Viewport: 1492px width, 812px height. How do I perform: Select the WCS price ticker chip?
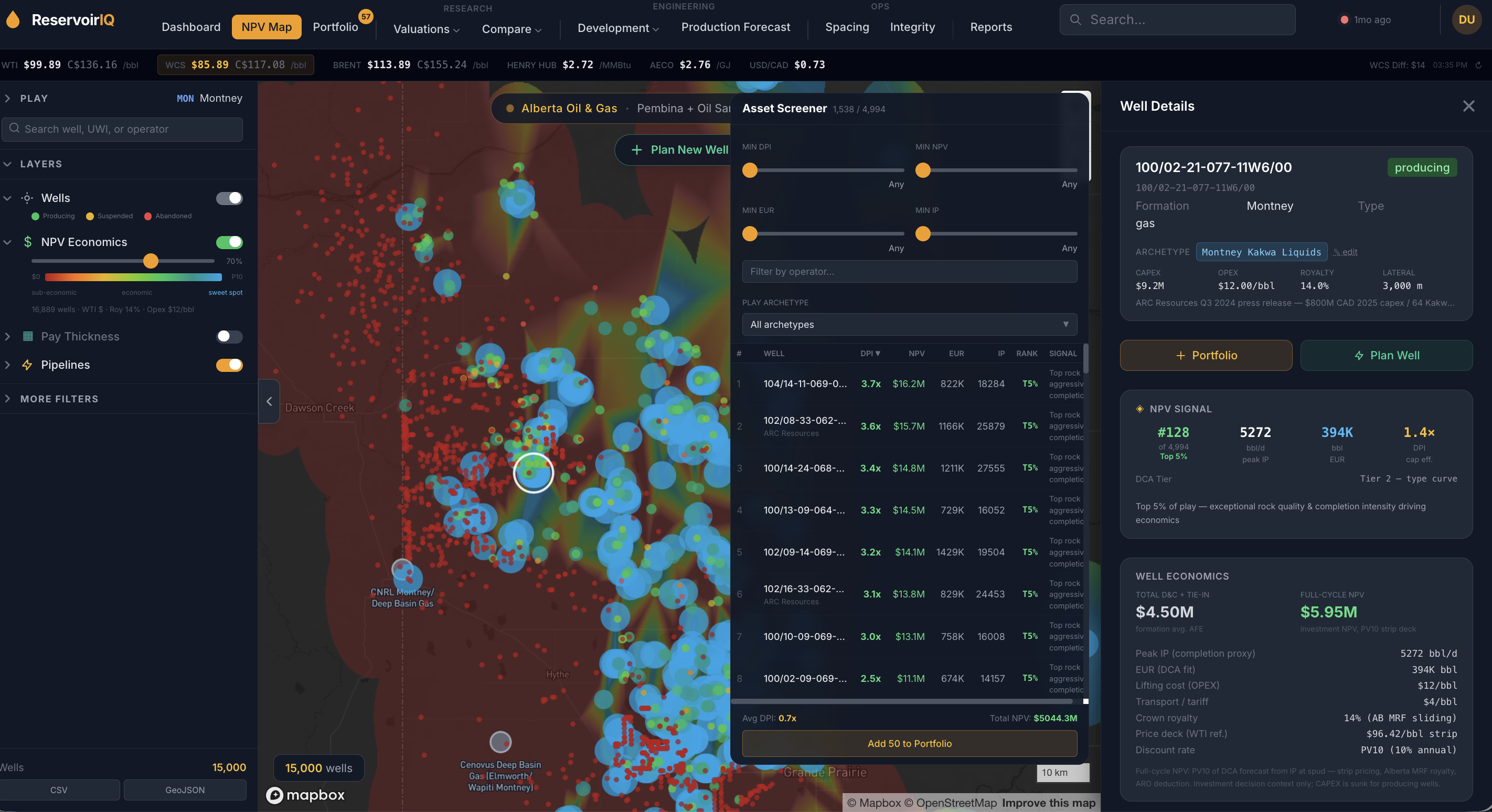236,65
